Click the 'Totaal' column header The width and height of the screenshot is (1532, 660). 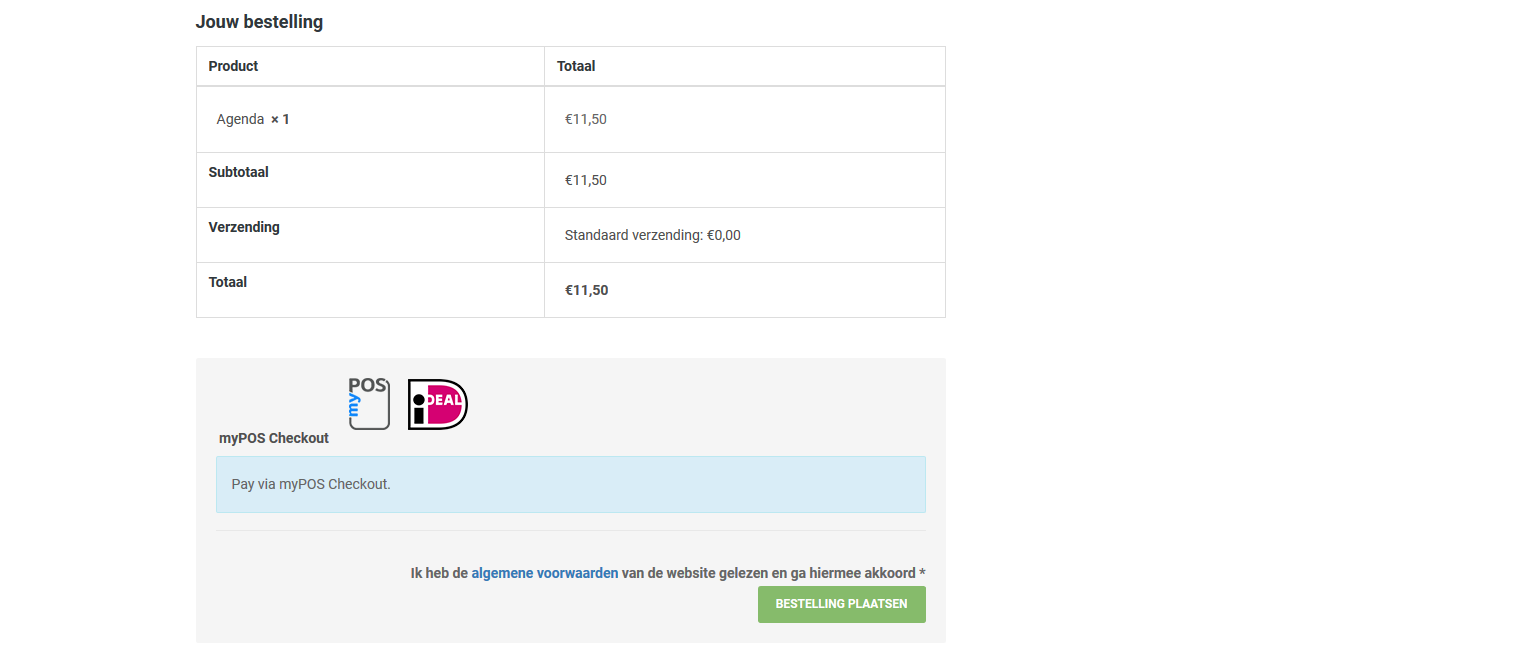[x=576, y=66]
